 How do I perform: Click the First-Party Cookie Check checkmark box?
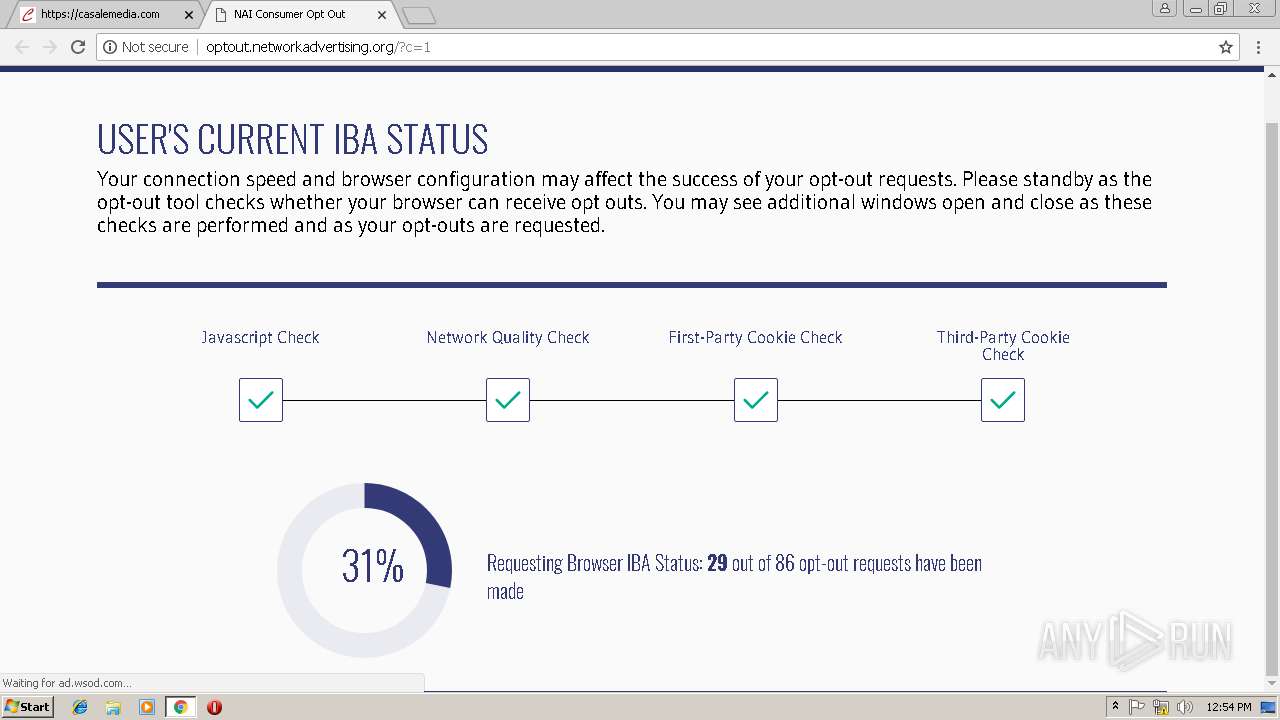756,400
